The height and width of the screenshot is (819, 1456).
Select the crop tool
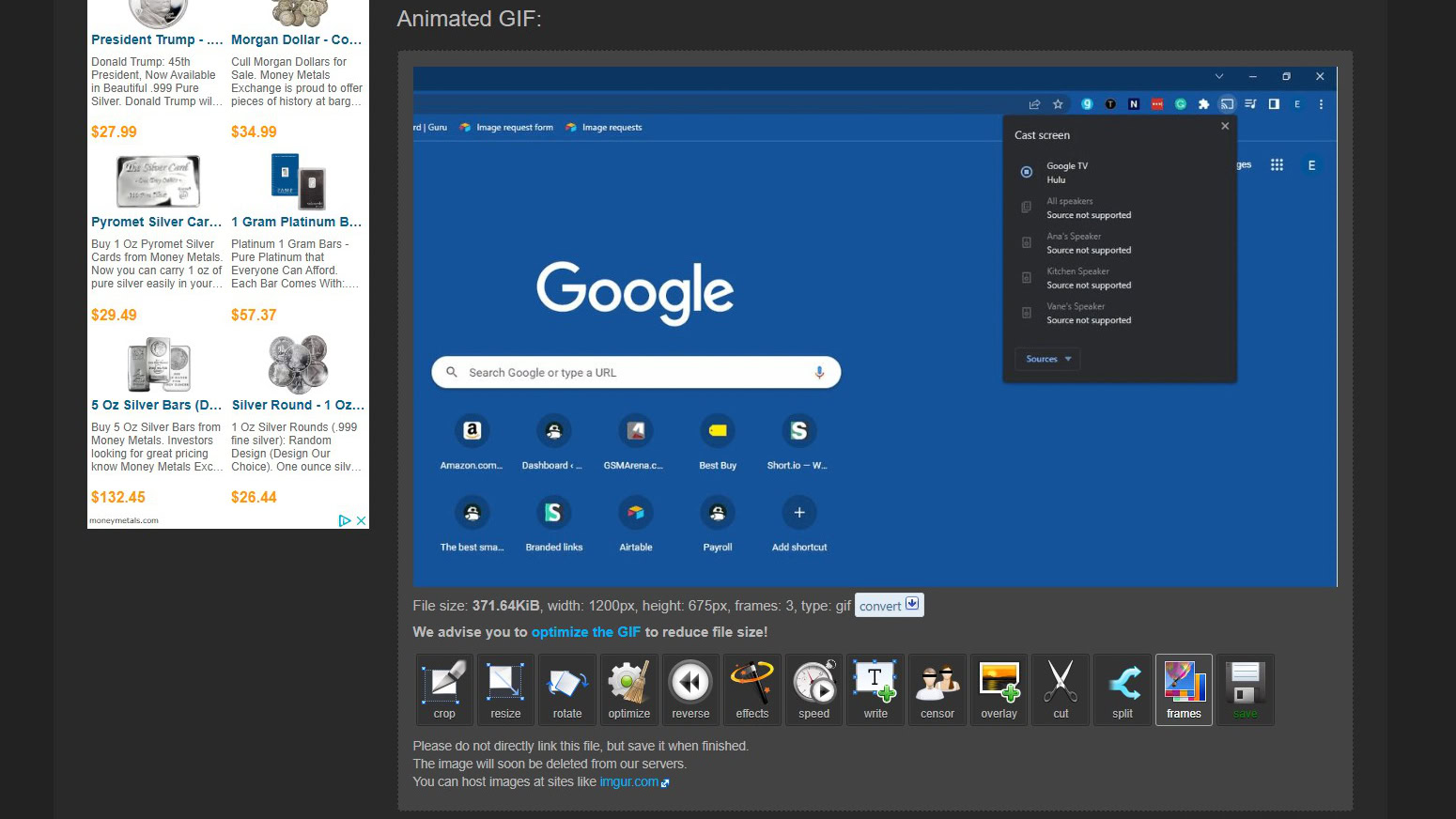(444, 689)
